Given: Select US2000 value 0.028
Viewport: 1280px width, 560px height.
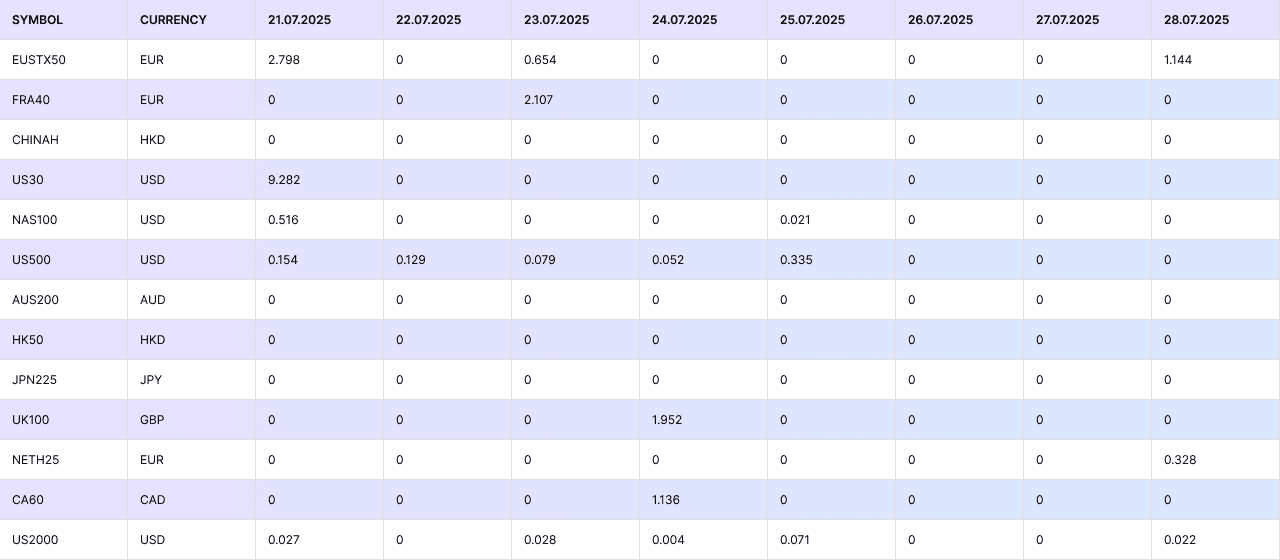Looking at the screenshot, I should click(576, 540).
